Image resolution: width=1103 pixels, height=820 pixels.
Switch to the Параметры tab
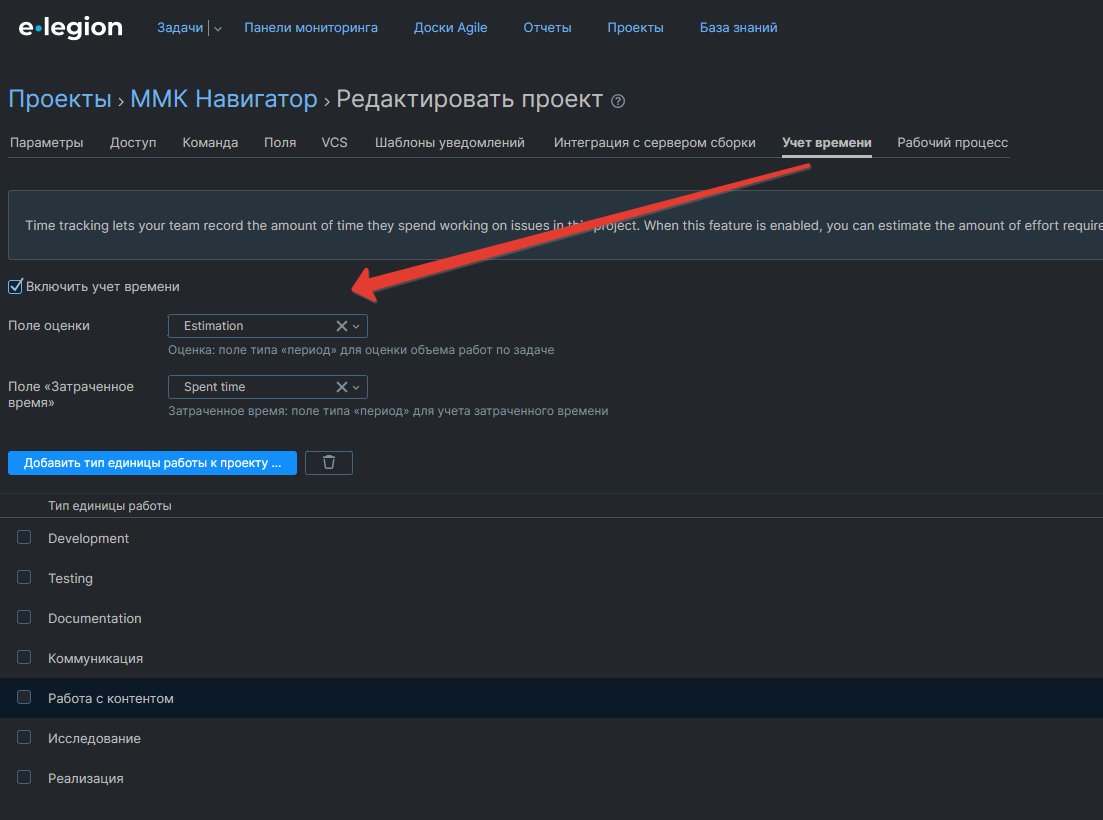pyautogui.click(x=46, y=143)
